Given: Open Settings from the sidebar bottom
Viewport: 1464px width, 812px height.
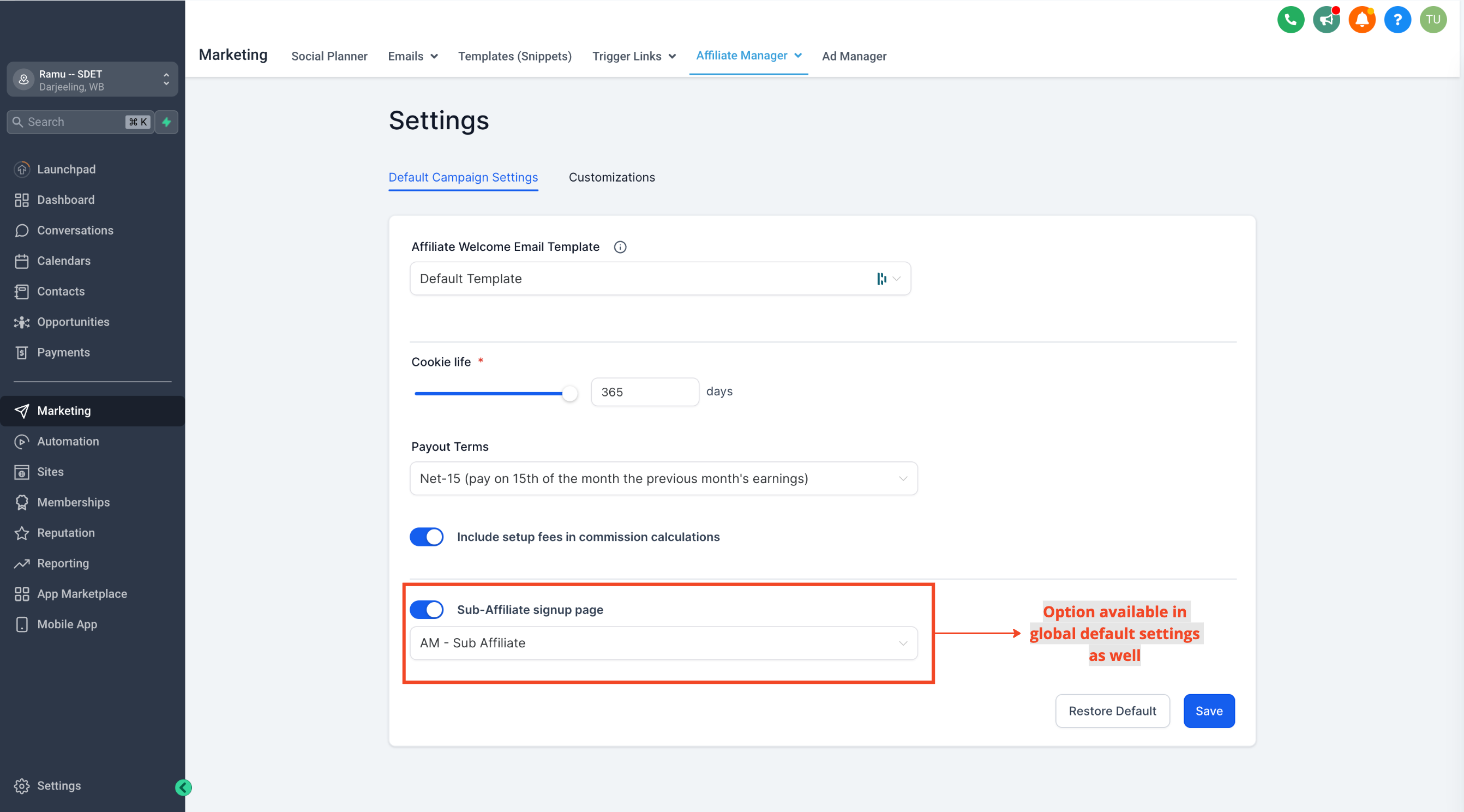Looking at the screenshot, I should coord(58,785).
